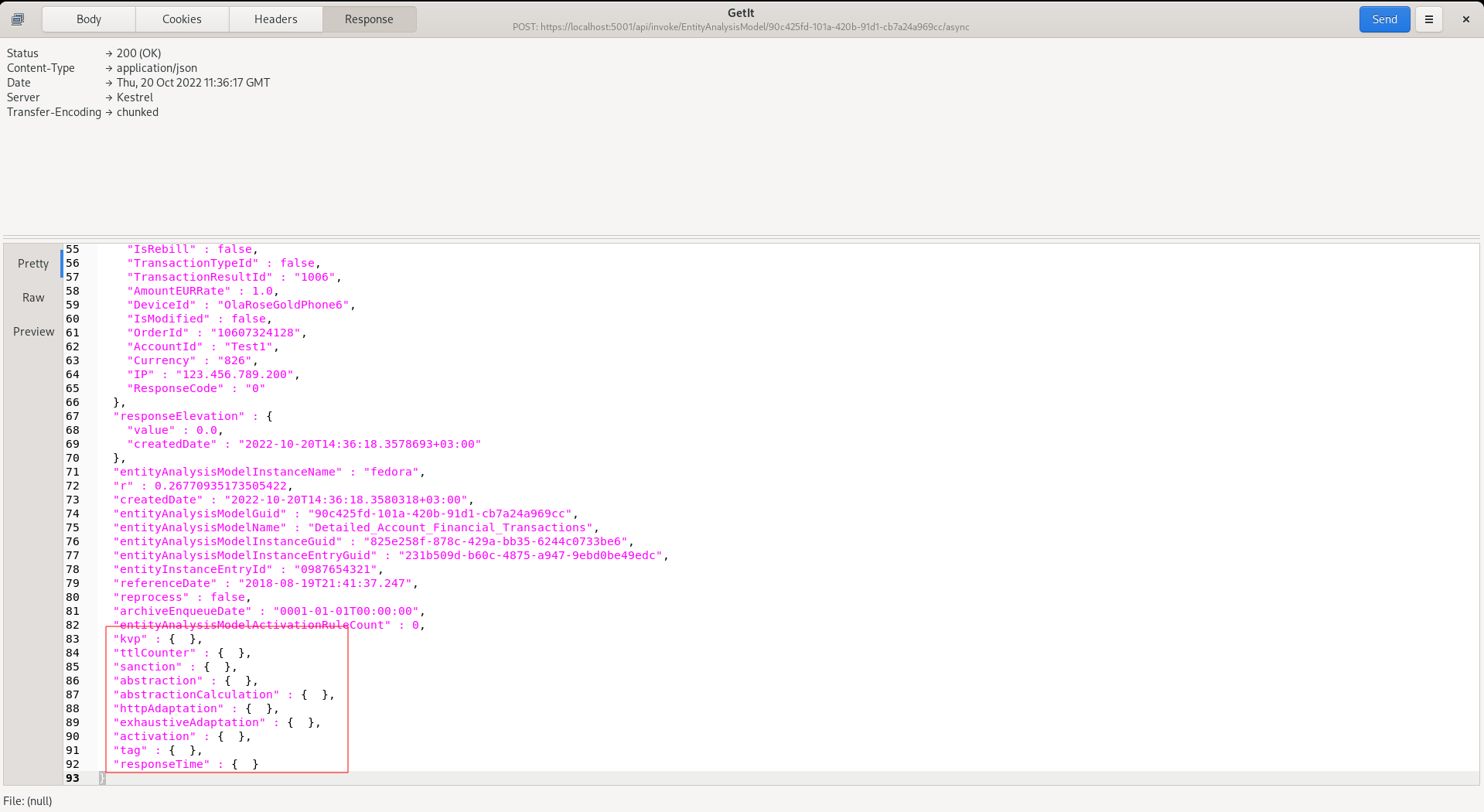Click the "tag" line

158,750
